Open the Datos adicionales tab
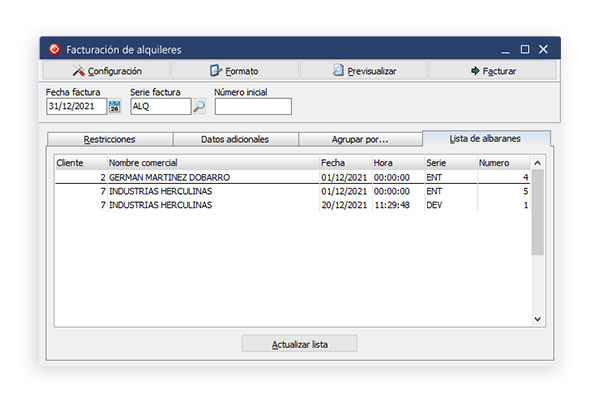Viewport: 600px width, 406px height. [x=235, y=139]
